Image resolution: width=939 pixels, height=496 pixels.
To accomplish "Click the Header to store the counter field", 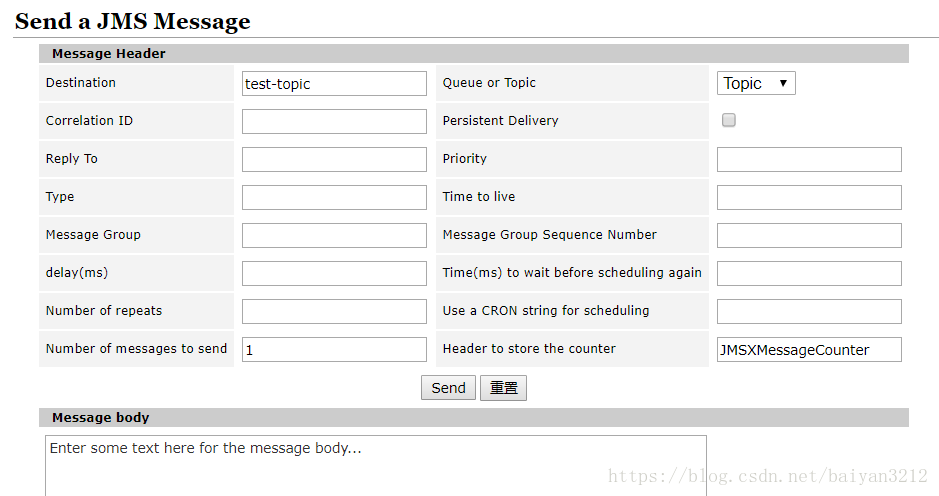I will click(809, 350).
